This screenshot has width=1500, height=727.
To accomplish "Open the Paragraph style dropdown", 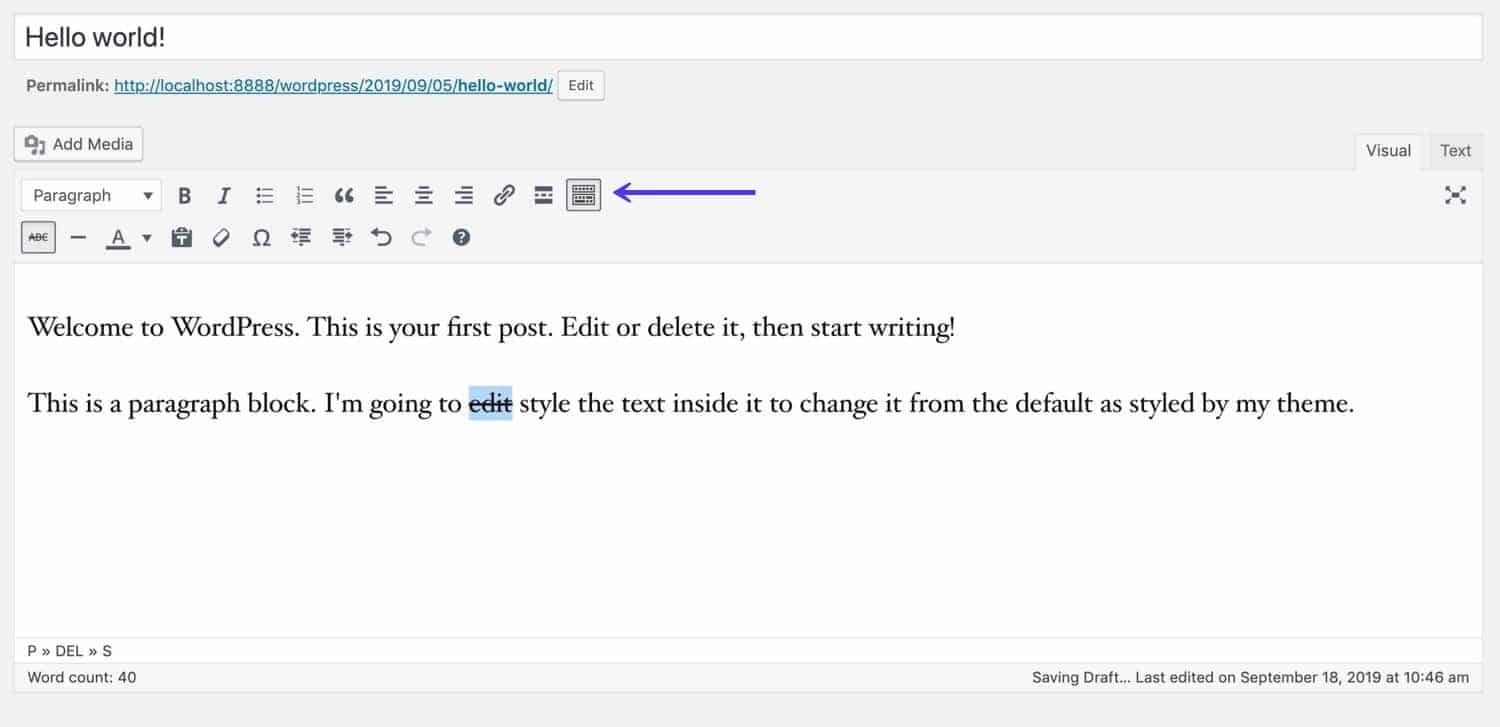I will 90,195.
